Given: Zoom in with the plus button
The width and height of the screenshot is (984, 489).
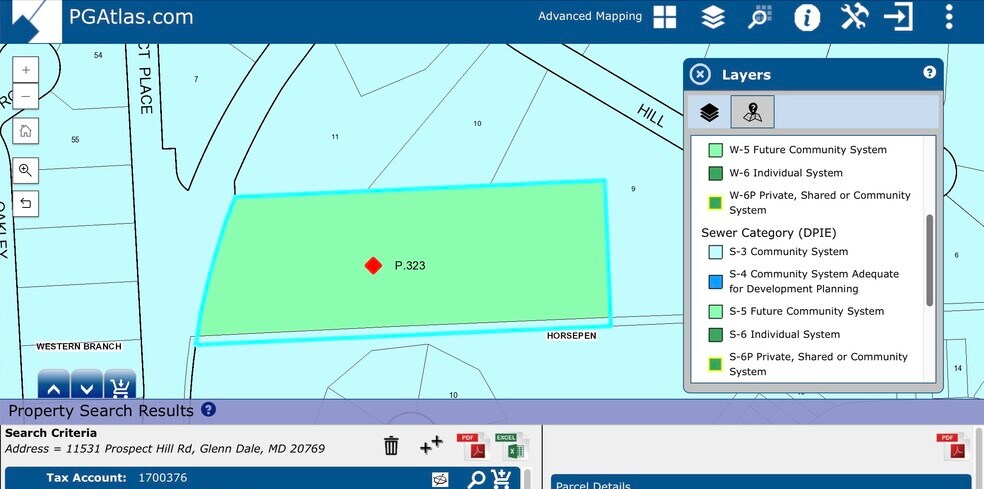Looking at the screenshot, I should tap(26, 71).
